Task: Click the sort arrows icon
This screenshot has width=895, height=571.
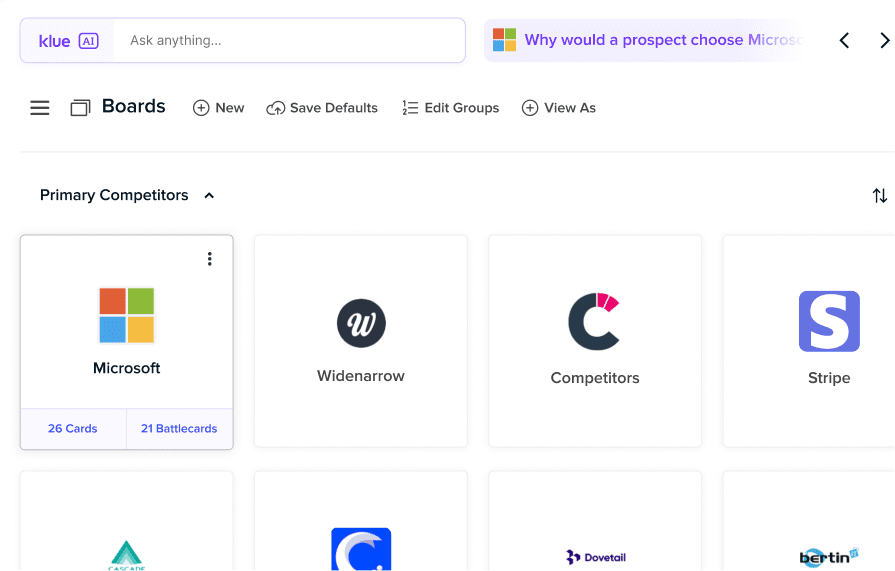Action: tap(879, 196)
